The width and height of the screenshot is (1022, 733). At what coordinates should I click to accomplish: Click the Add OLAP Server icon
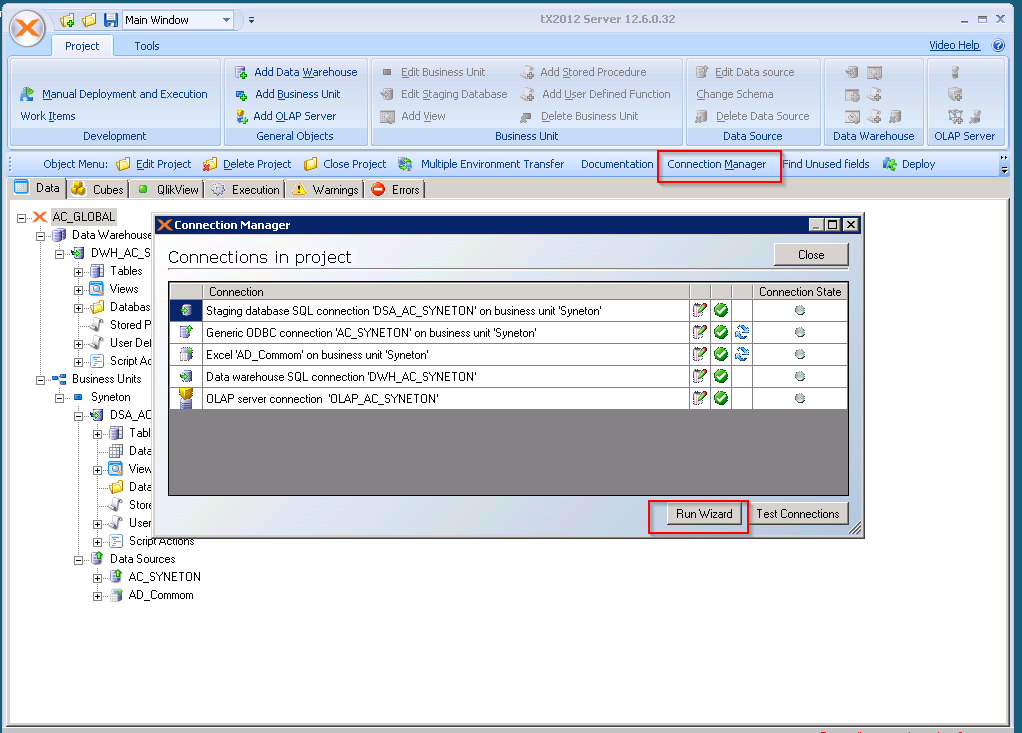pos(241,116)
